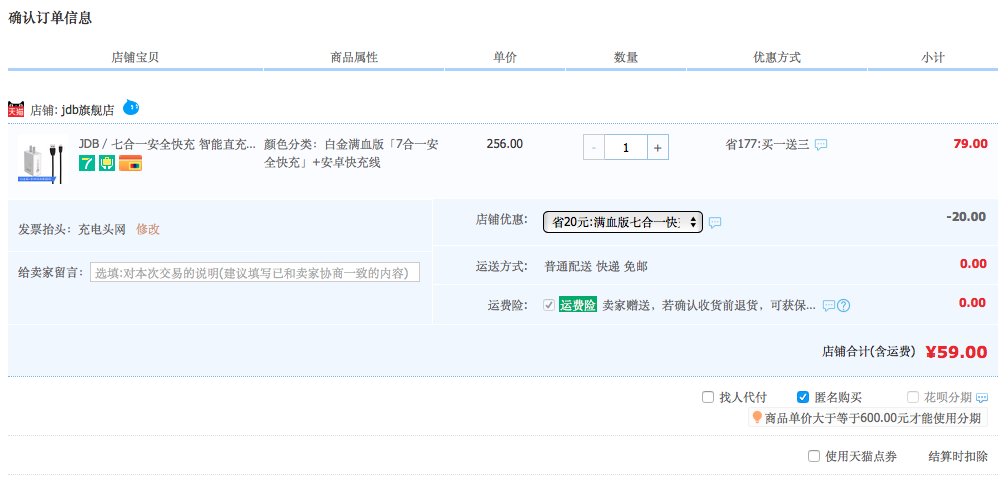Click the question mark help icon for 运费险
Image resolution: width=1002 pixels, height=479 pixels.
[x=844, y=305]
